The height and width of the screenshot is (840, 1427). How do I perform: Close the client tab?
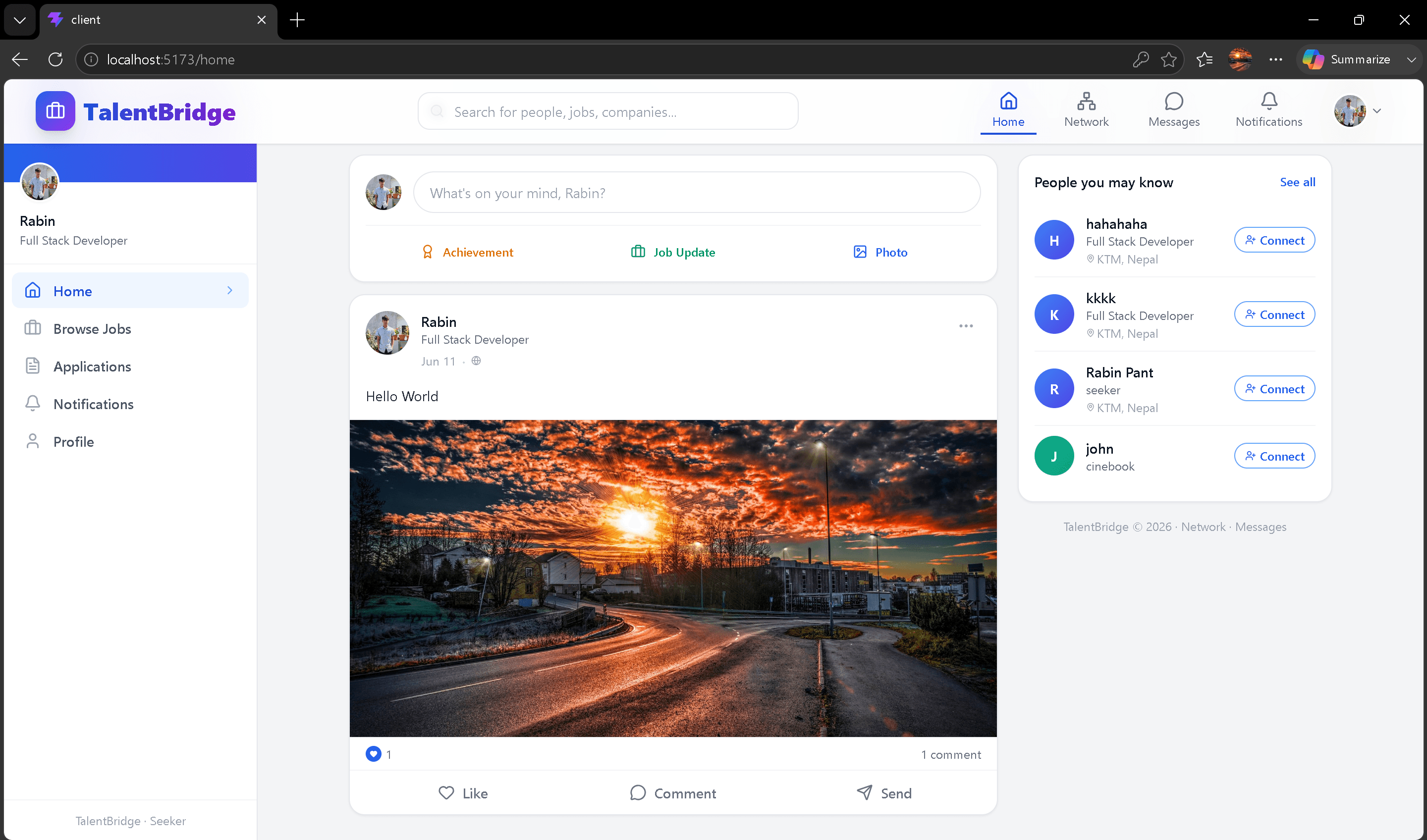262,20
